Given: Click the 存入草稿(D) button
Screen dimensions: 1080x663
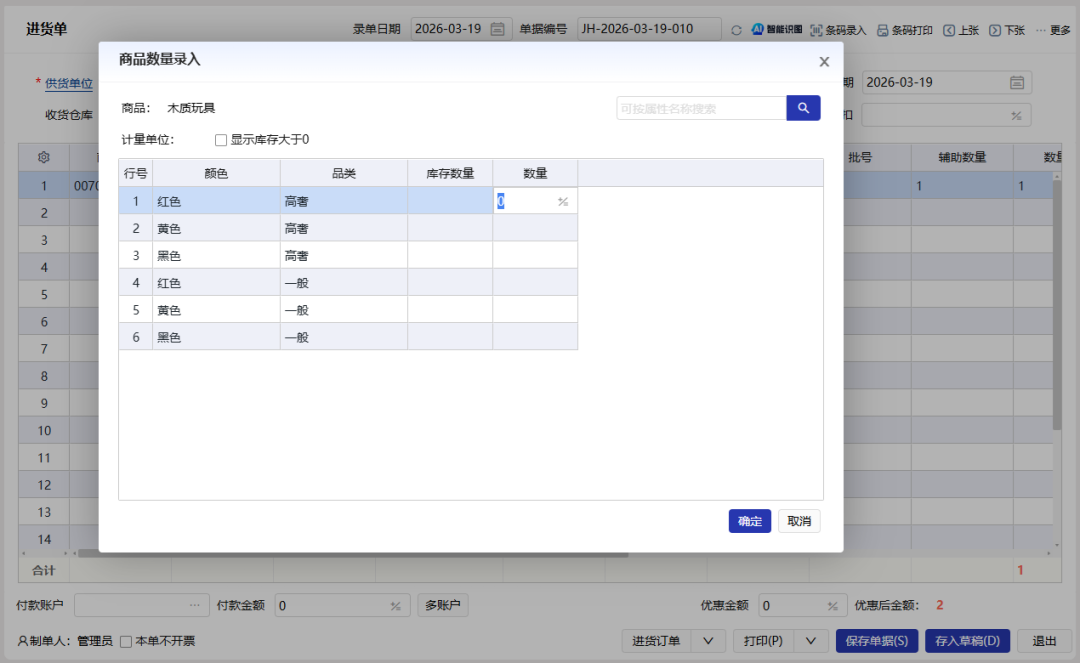Looking at the screenshot, I should coord(965,641).
